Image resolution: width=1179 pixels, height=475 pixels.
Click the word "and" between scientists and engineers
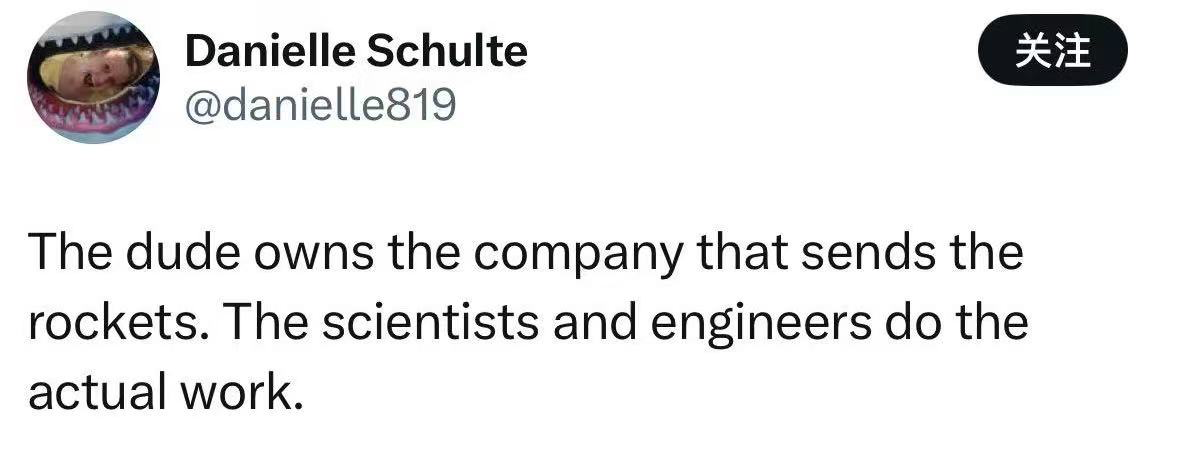[x=526, y=324]
